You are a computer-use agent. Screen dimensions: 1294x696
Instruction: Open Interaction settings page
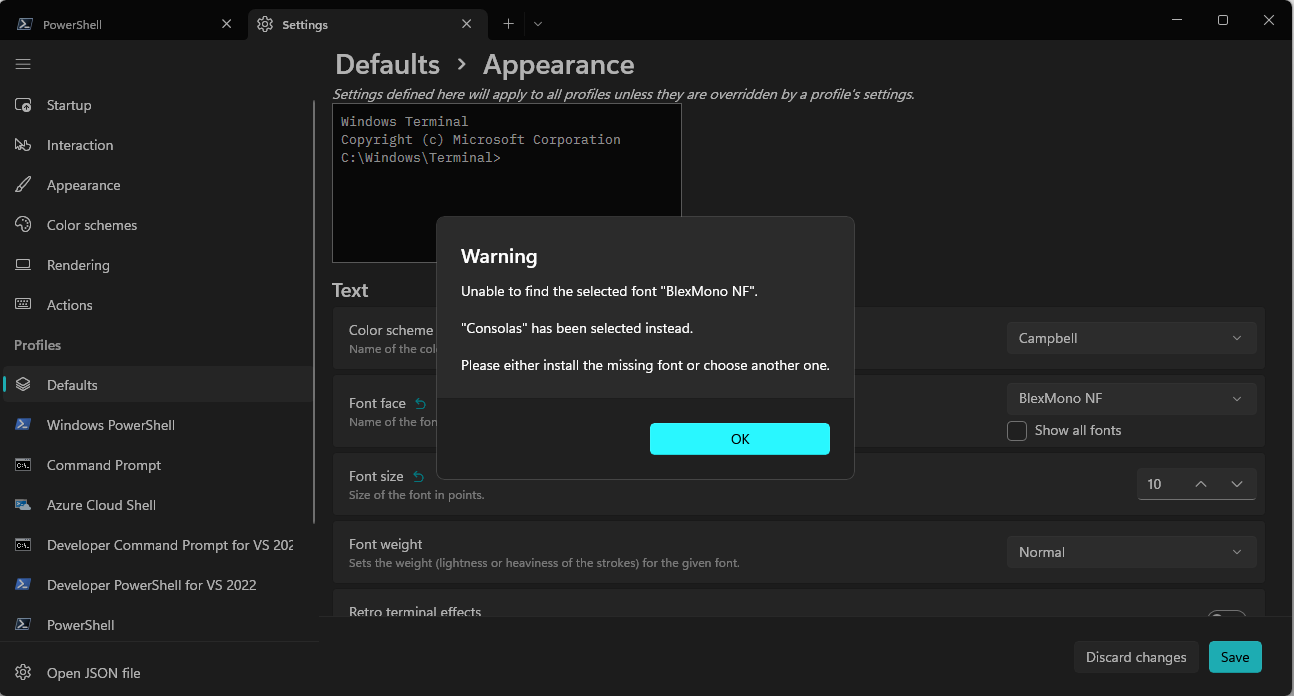[157, 145]
